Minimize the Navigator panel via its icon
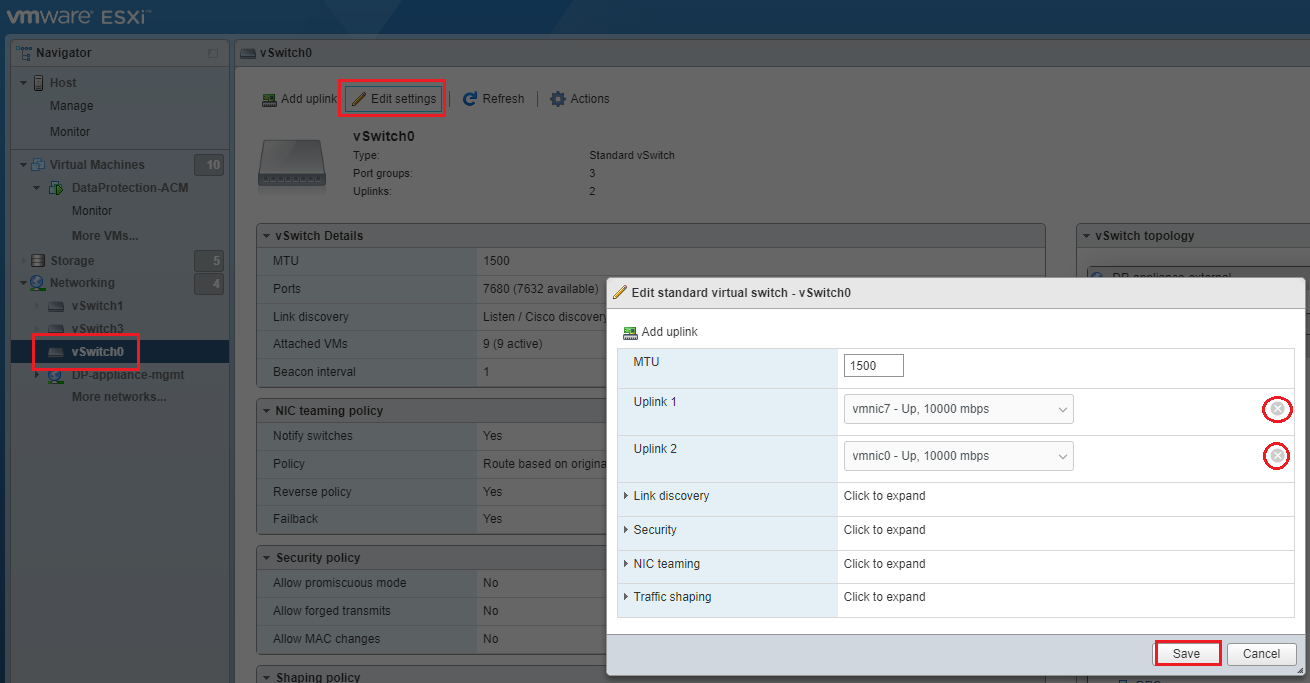 [x=212, y=53]
